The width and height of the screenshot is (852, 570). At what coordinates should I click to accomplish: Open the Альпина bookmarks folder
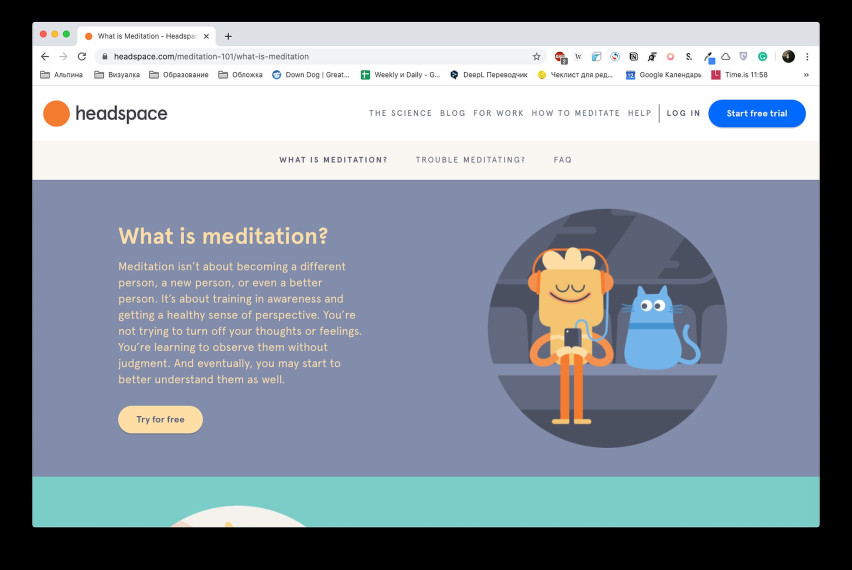coord(61,75)
